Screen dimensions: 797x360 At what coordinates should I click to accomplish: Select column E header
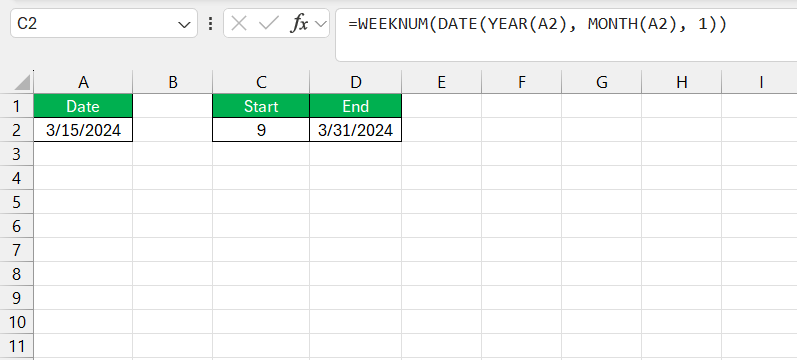pyautogui.click(x=441, y=82)
